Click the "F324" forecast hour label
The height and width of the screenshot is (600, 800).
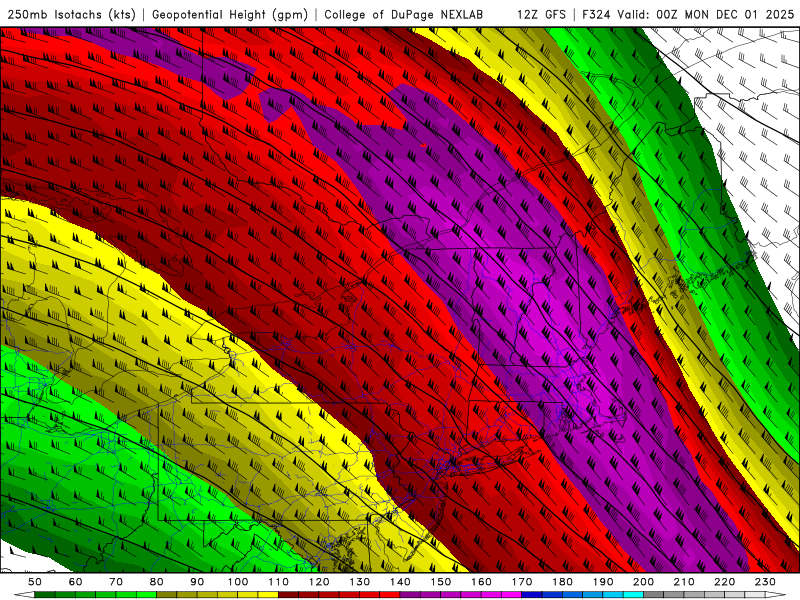[595, 14]
